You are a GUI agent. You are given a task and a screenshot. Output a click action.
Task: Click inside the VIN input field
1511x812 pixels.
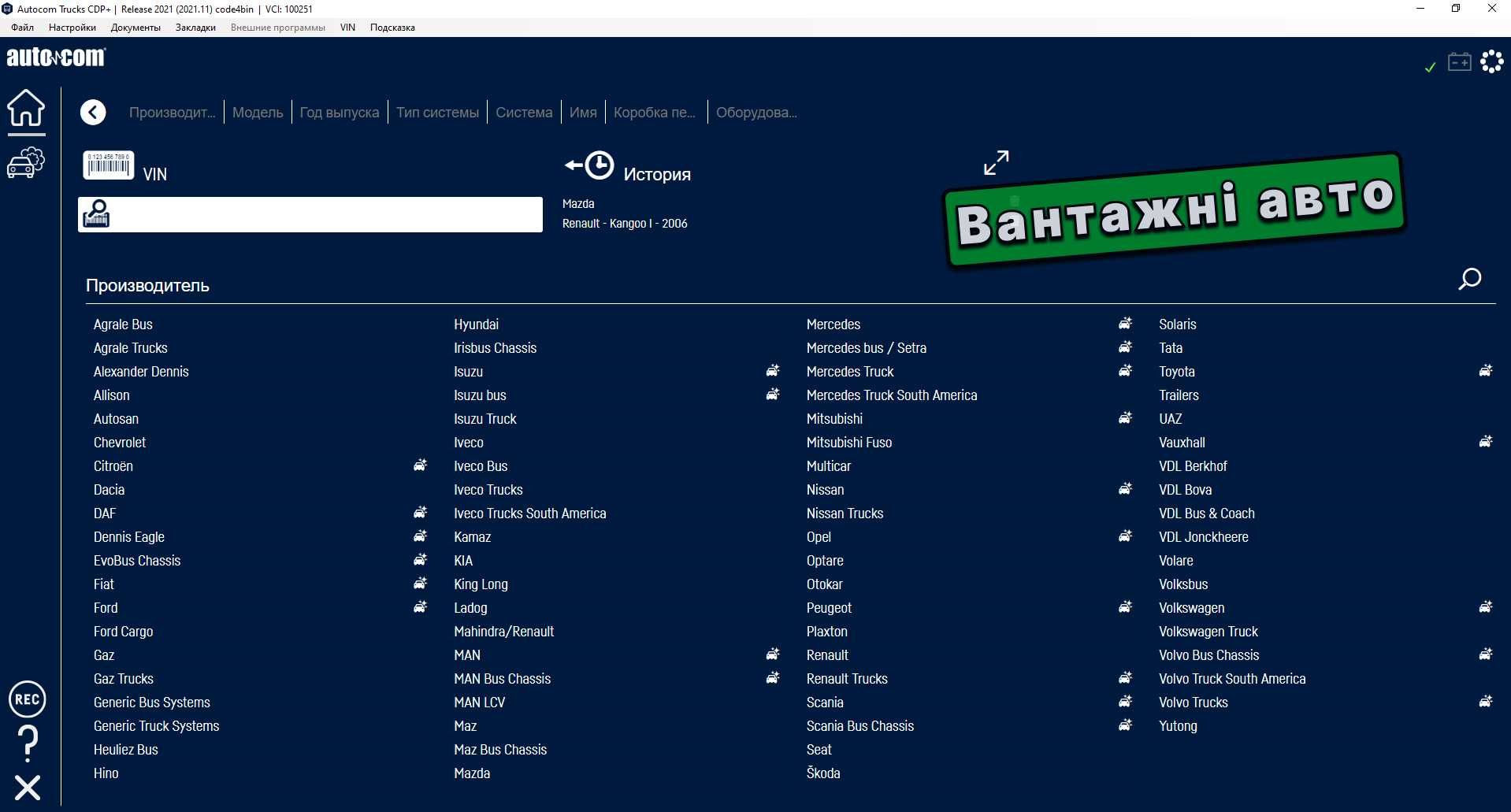click(310, 214)
